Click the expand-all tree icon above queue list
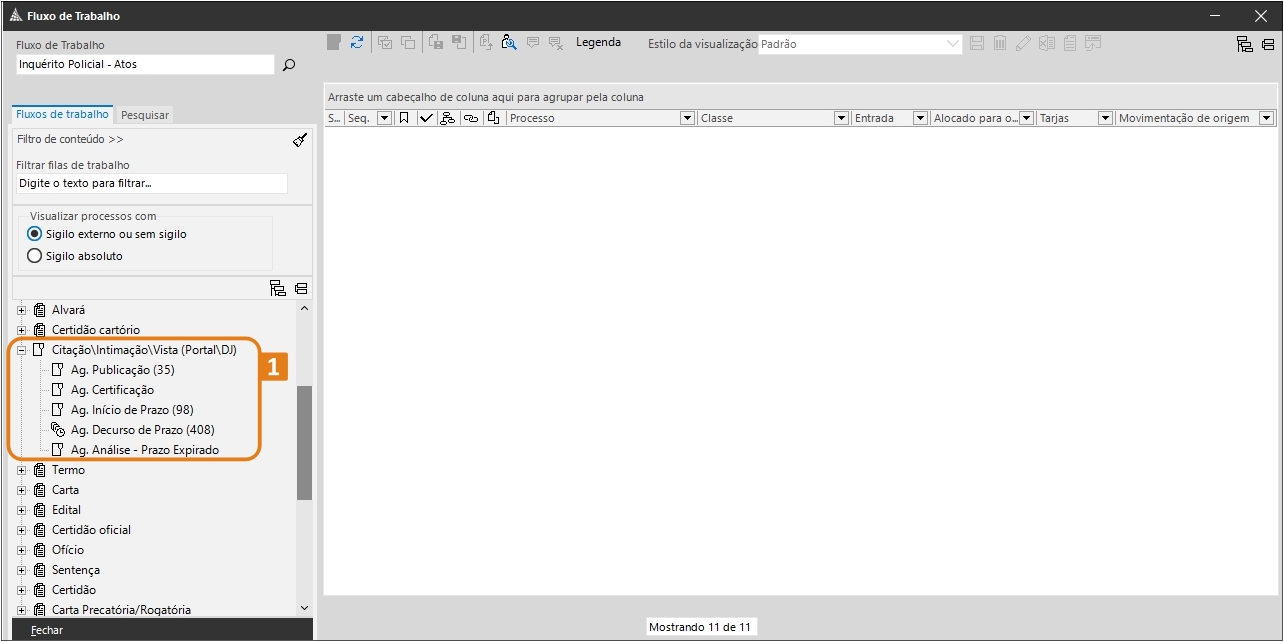The image size is (1284, 642). 278,289
